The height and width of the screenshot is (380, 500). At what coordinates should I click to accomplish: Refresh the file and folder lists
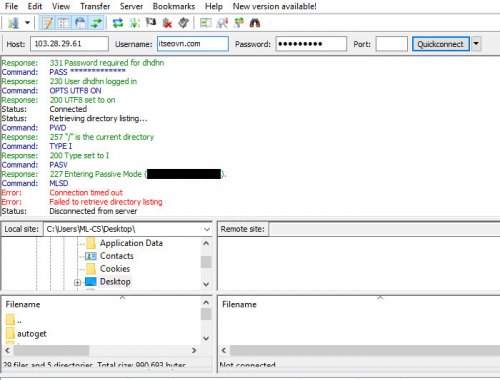pyautogui.click(x=118, y=23)
